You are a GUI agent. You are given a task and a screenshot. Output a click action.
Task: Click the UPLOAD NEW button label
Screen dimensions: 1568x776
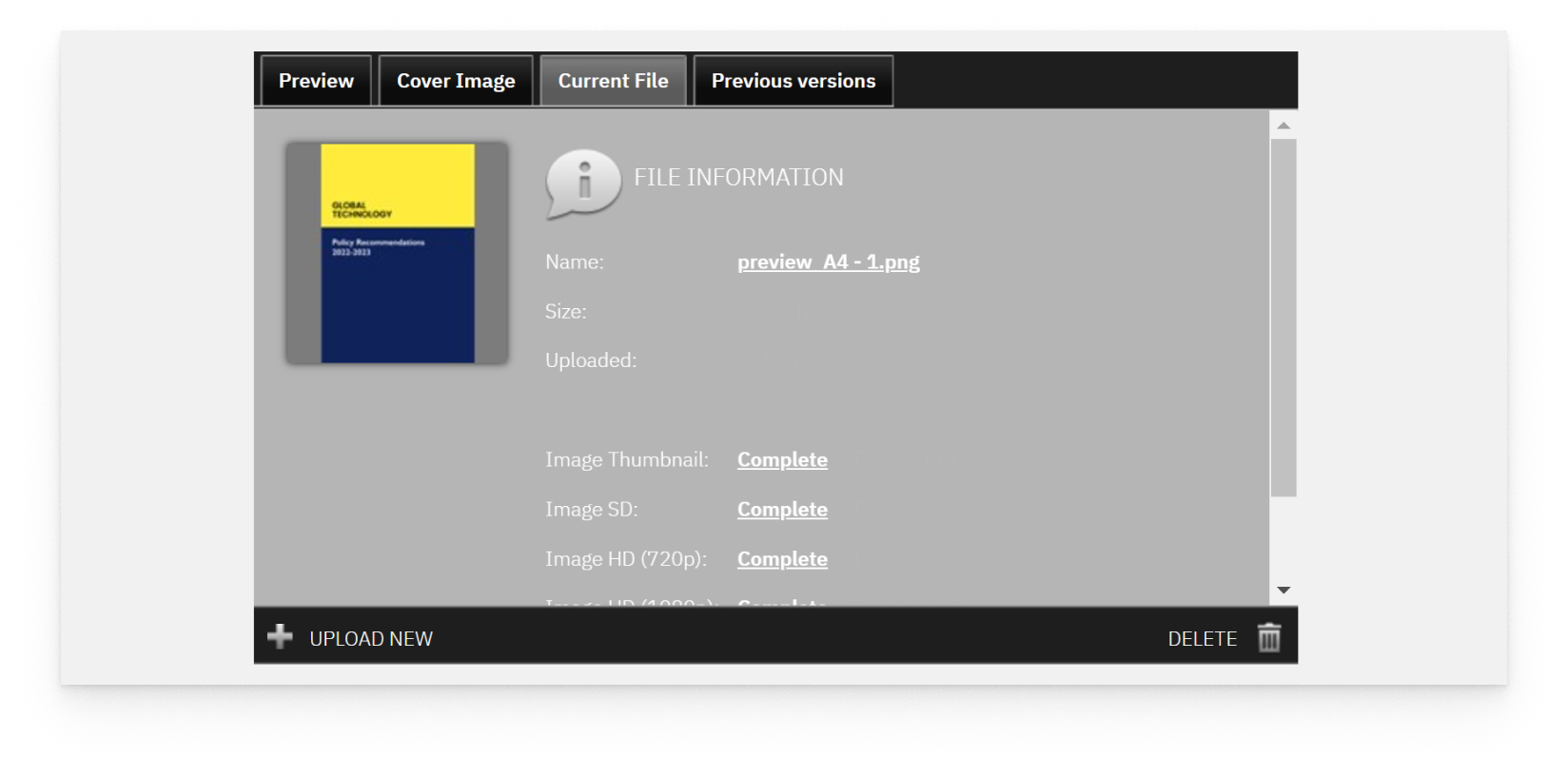(371, 639)
